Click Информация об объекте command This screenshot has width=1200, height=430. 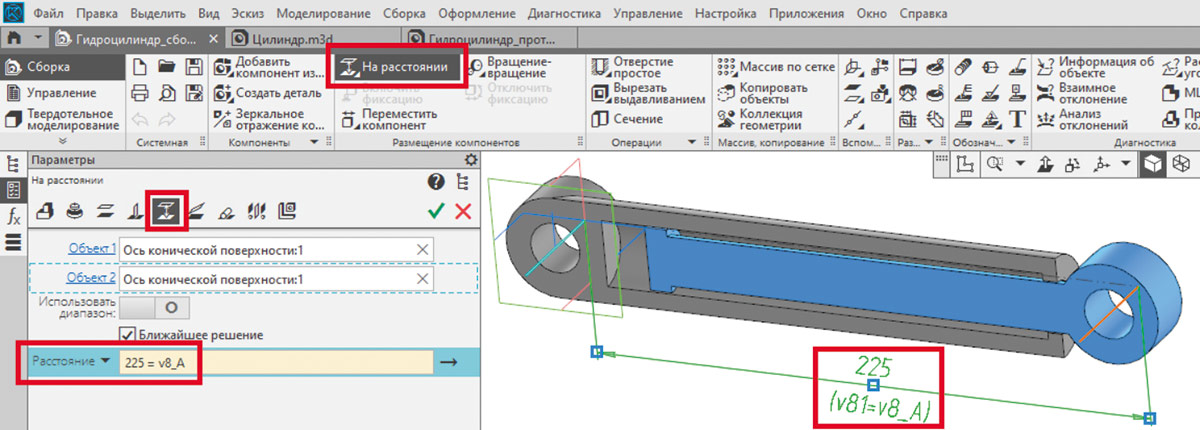[1095, 68]
